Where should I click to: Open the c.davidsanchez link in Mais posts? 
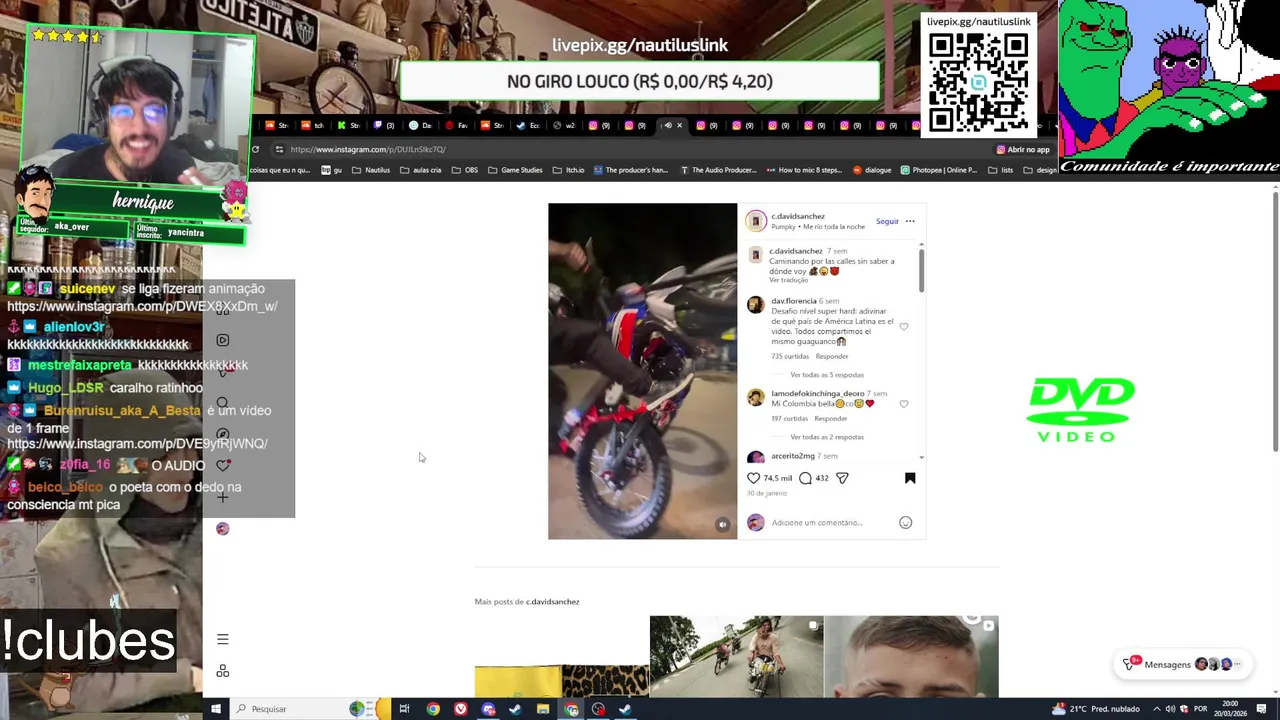(552, 602)
